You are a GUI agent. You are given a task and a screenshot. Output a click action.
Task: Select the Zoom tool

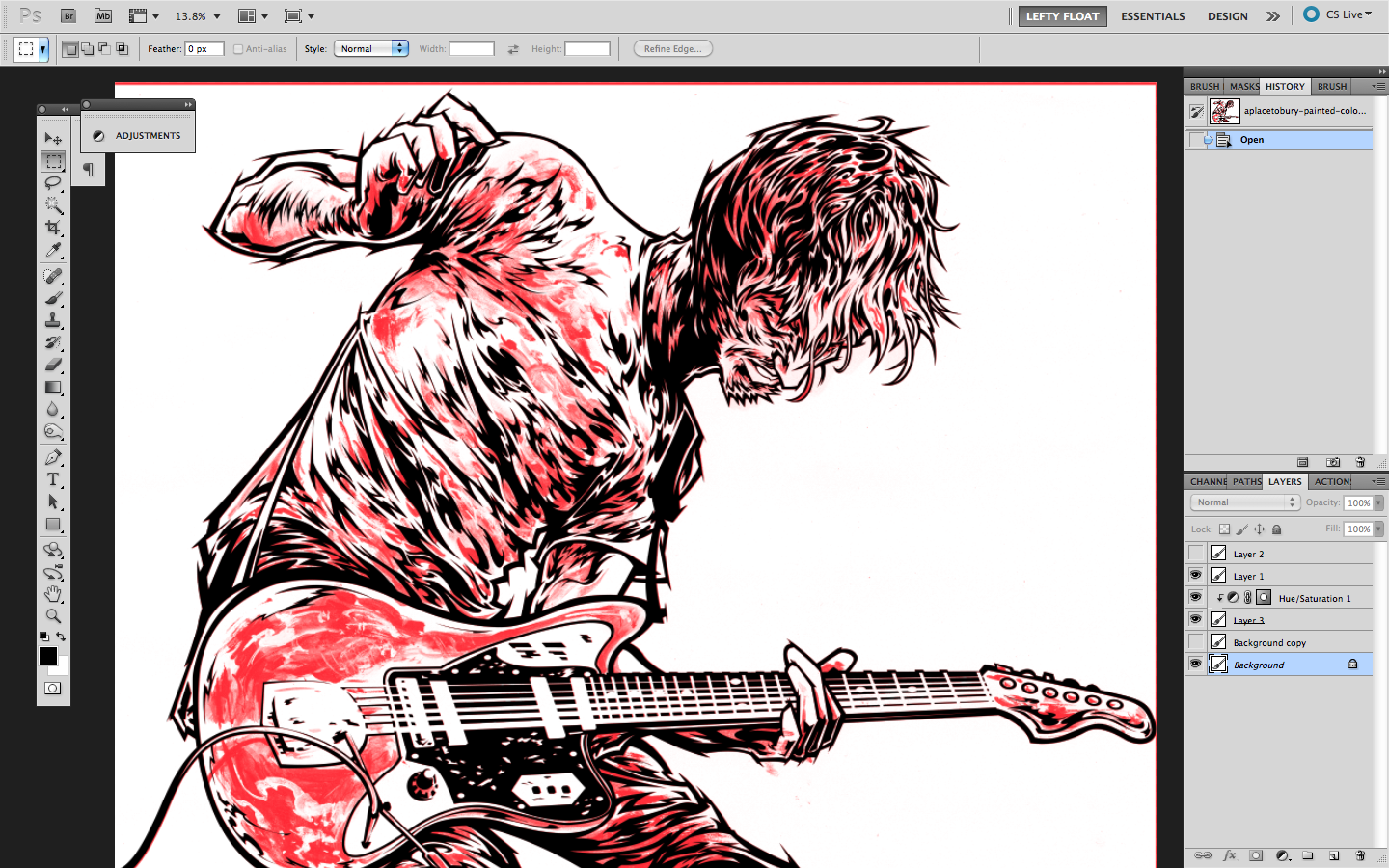point(53,616)
